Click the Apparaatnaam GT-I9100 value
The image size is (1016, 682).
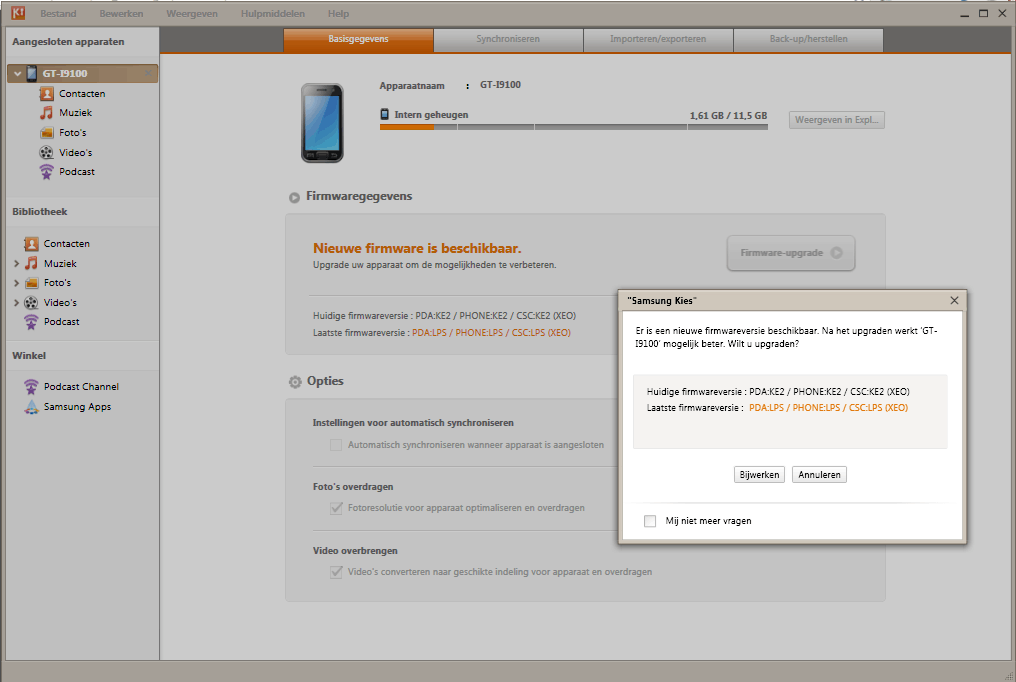500,85
